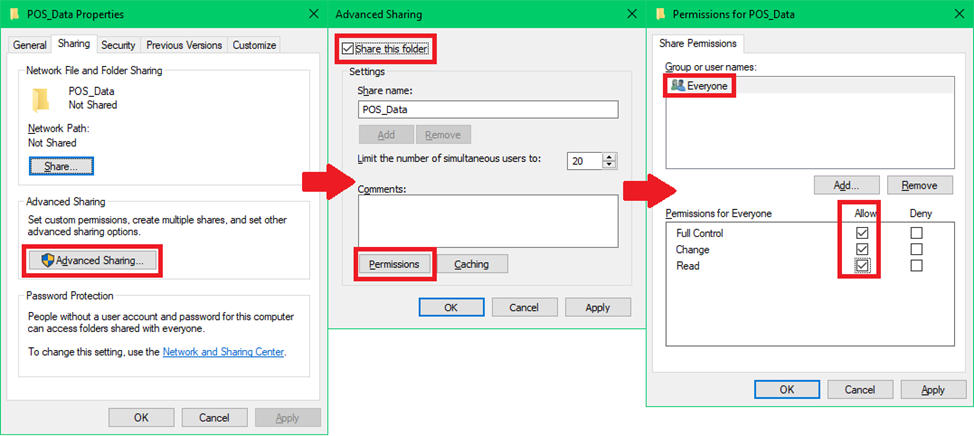Click the POS_Data folder icon in Sharing tab
Image resolution: width=974 pixels, height=436 pixels.
[x=41, y=97]
